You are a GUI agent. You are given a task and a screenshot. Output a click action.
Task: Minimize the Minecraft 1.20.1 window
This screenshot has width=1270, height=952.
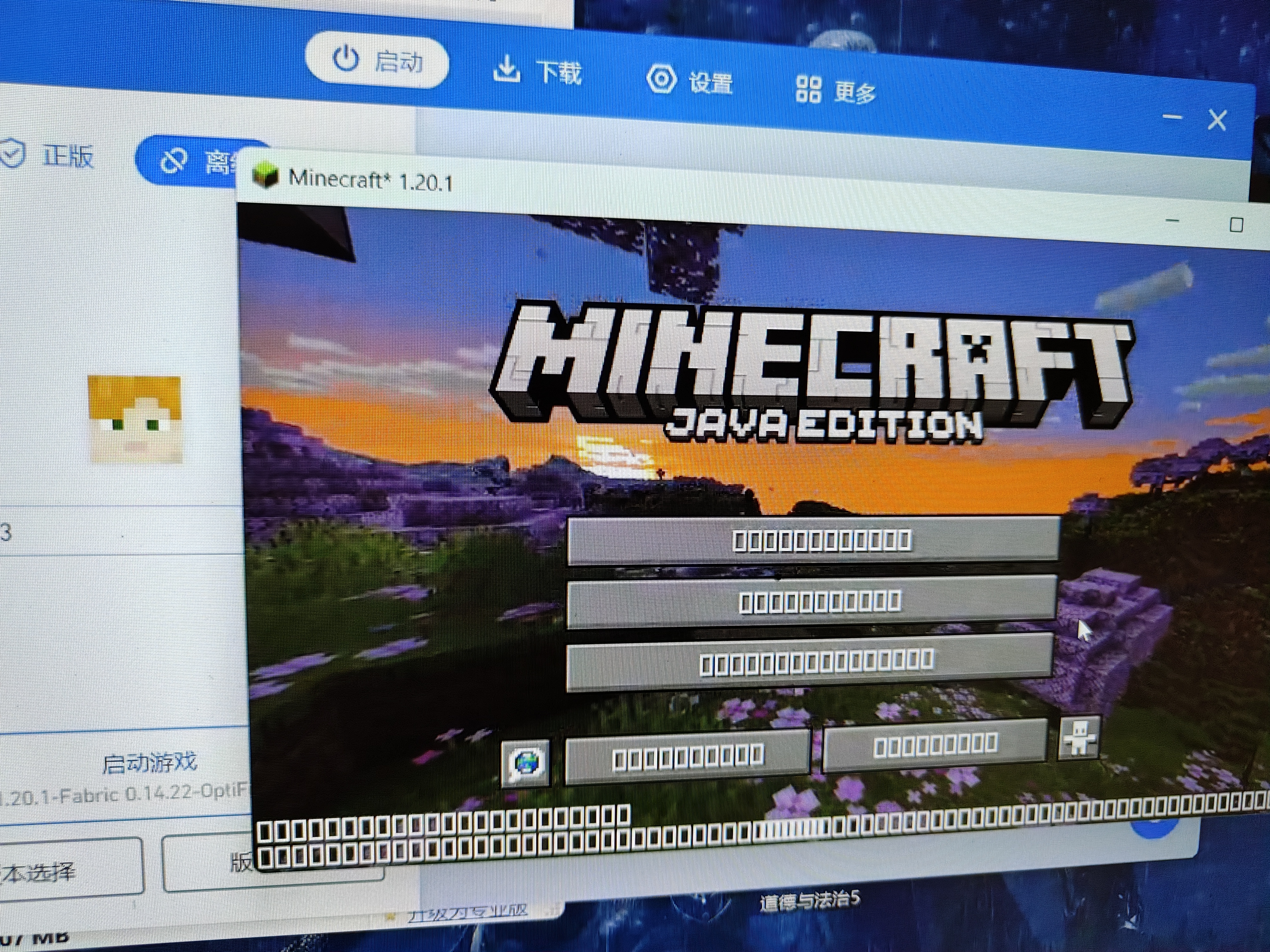pyautogui.click(x=1172, y=220)
